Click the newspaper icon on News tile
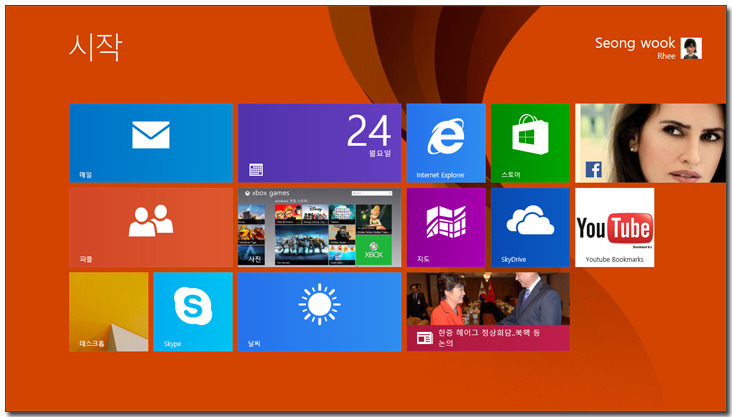Image resolution: width=732 pixels, height=417 pixels. pyautogui.click(x=424, y=338)
